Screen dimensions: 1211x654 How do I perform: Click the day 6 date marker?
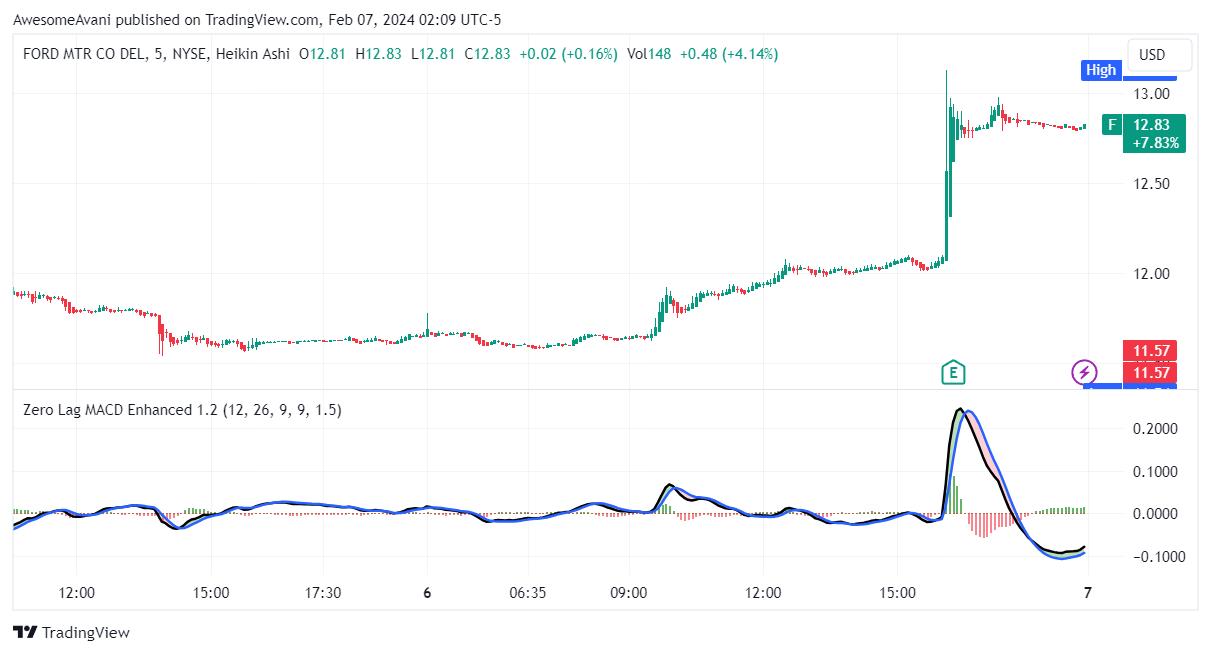427,593
